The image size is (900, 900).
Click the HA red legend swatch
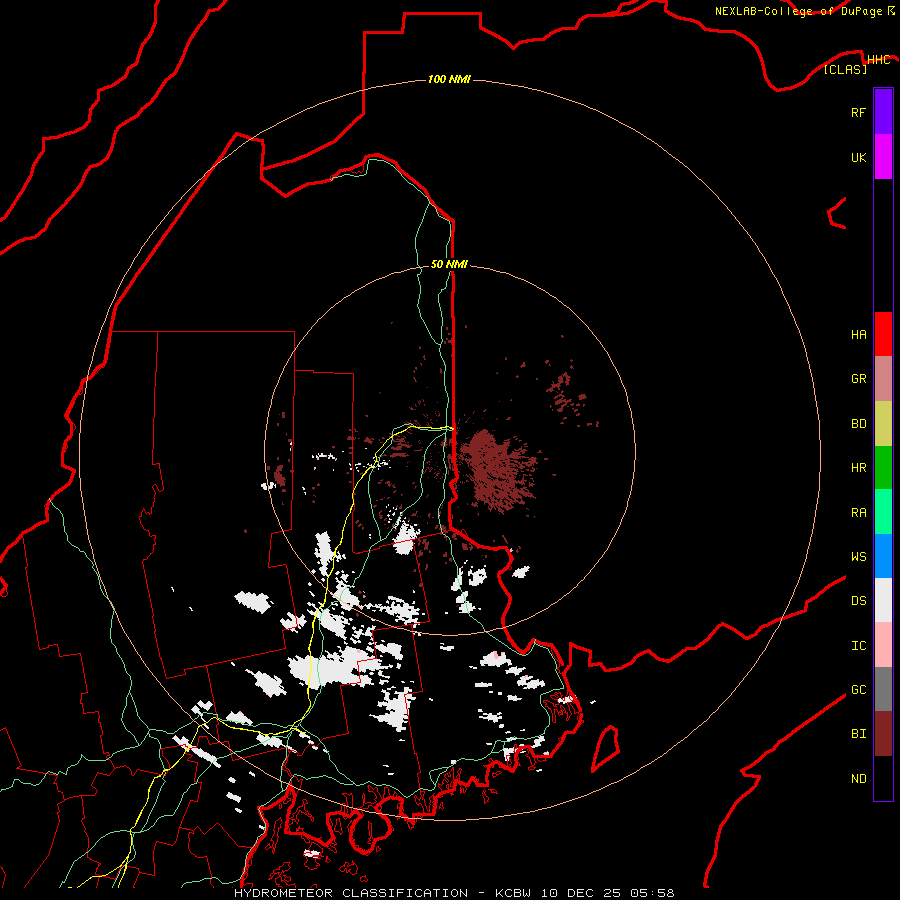pos(883,334)
